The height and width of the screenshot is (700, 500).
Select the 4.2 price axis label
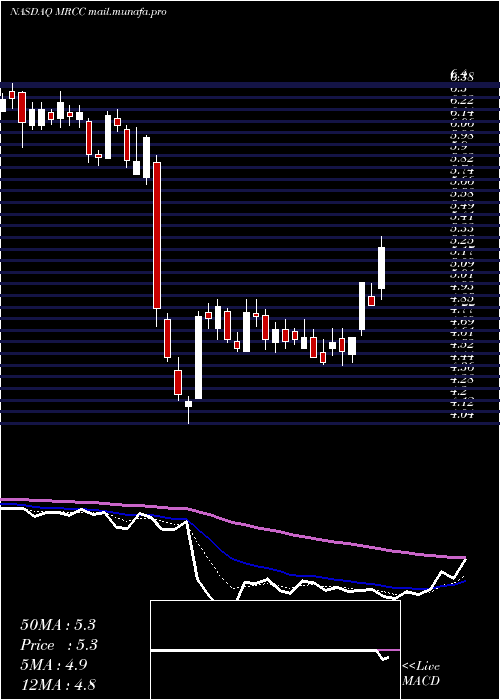(x=458, y=392)
